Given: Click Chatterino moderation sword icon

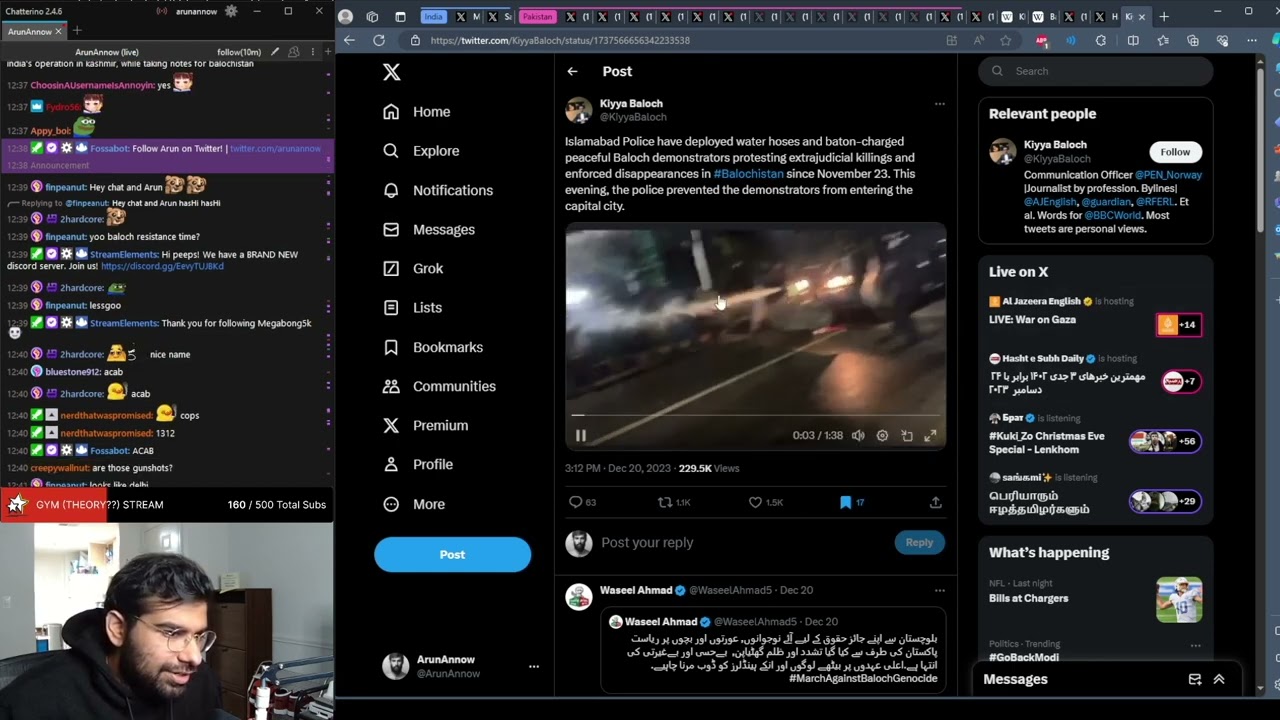Looking at the screenshot, I should [x=277, y=52].
